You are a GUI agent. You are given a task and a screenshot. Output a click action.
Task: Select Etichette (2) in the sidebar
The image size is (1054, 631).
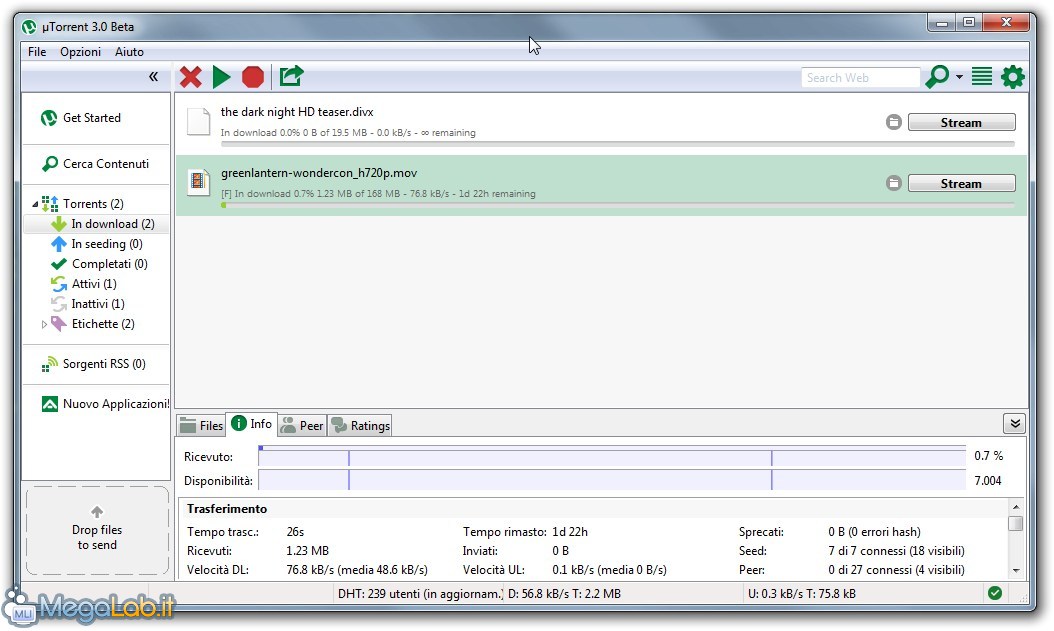(103, 324)
